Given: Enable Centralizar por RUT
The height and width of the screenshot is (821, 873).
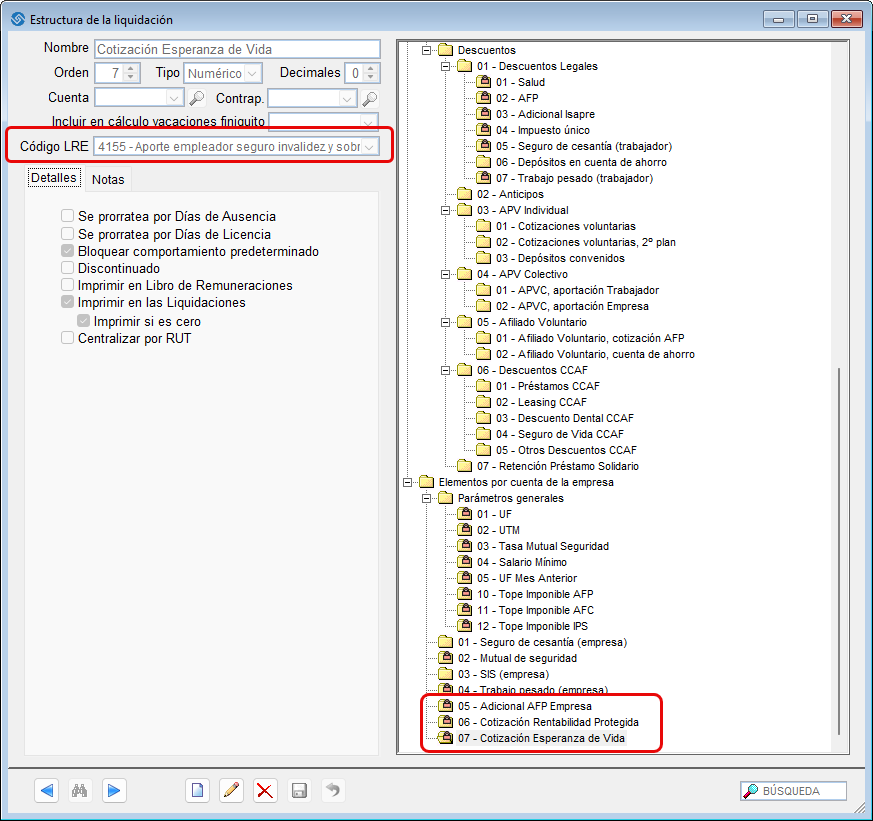Looking at the screenshot, I should 67,338.
